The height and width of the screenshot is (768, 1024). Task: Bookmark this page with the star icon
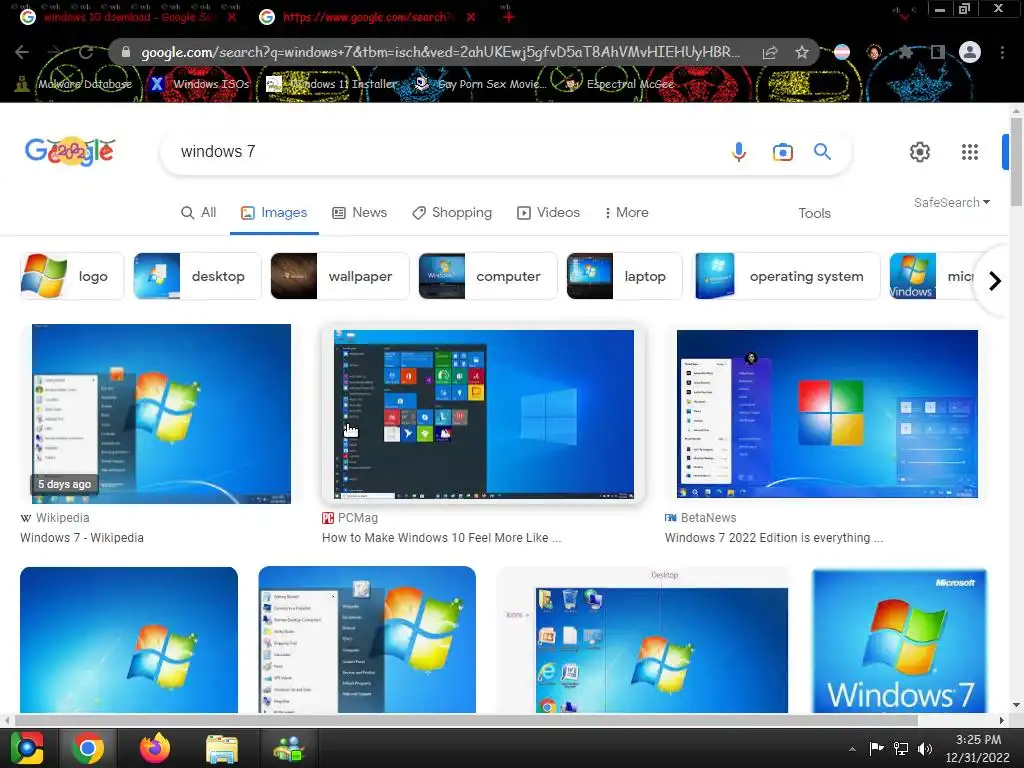802,52
